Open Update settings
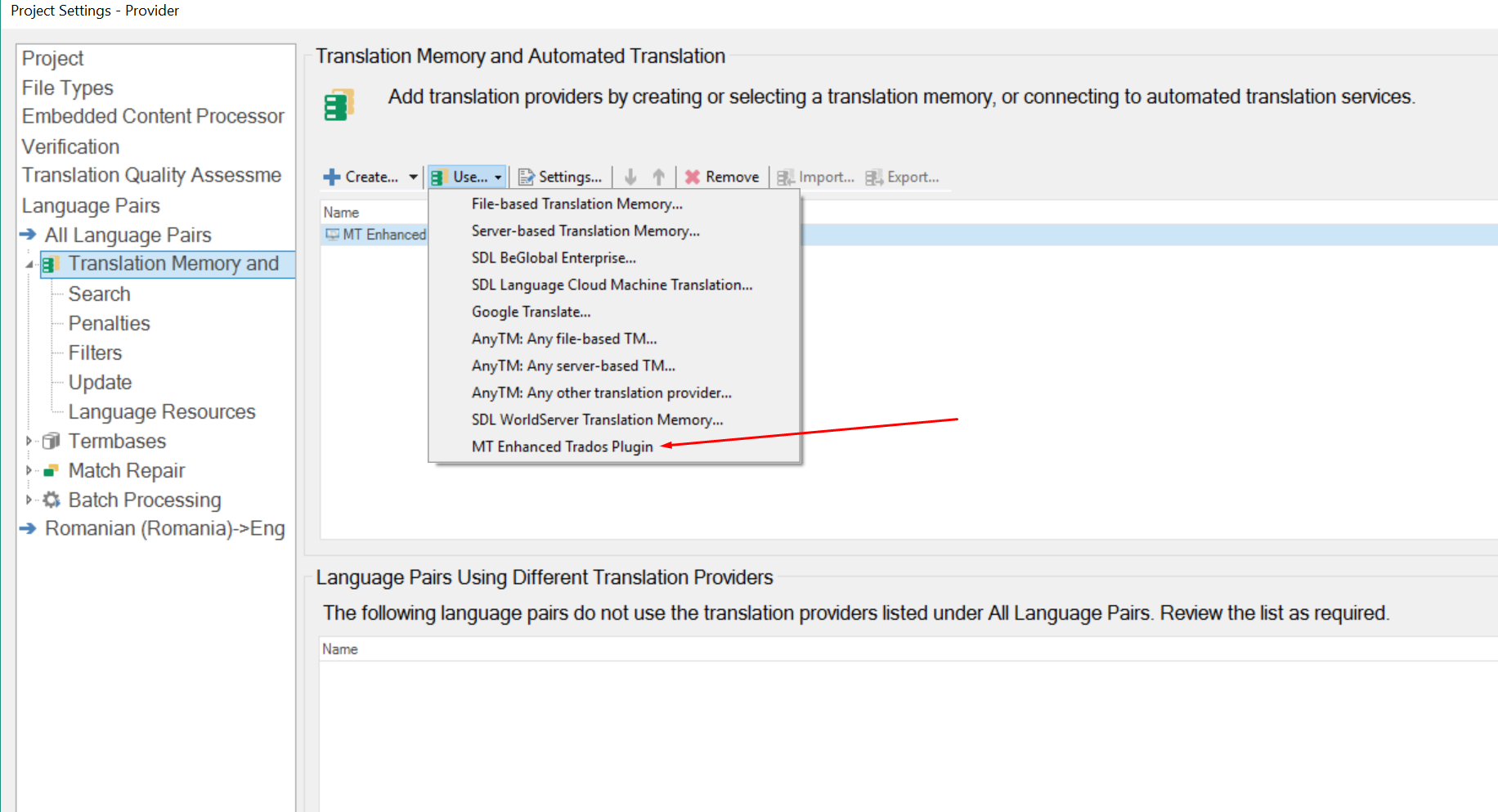Viewport: 1498px width, 812px height. [100, 382]
